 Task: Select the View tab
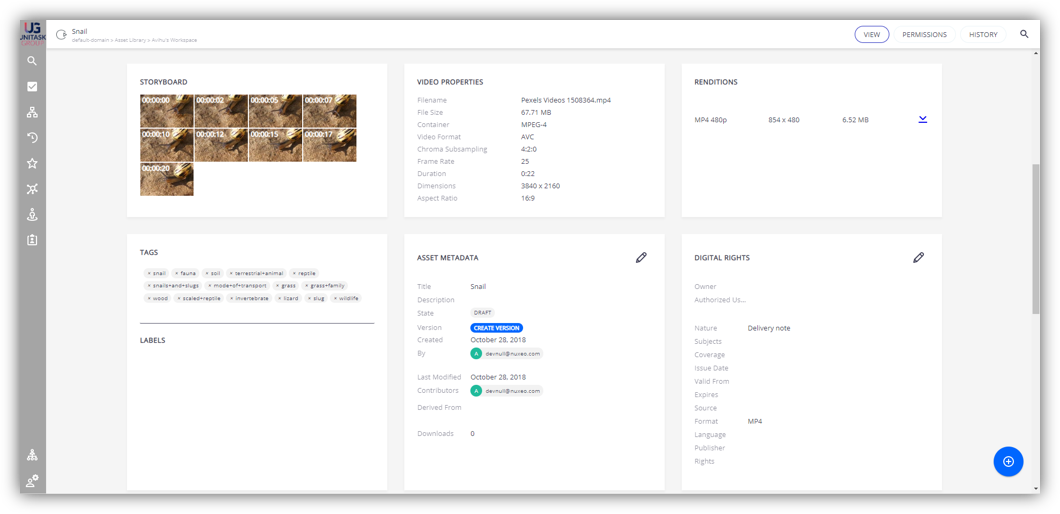pyautogui.click(x=871, y=34)
